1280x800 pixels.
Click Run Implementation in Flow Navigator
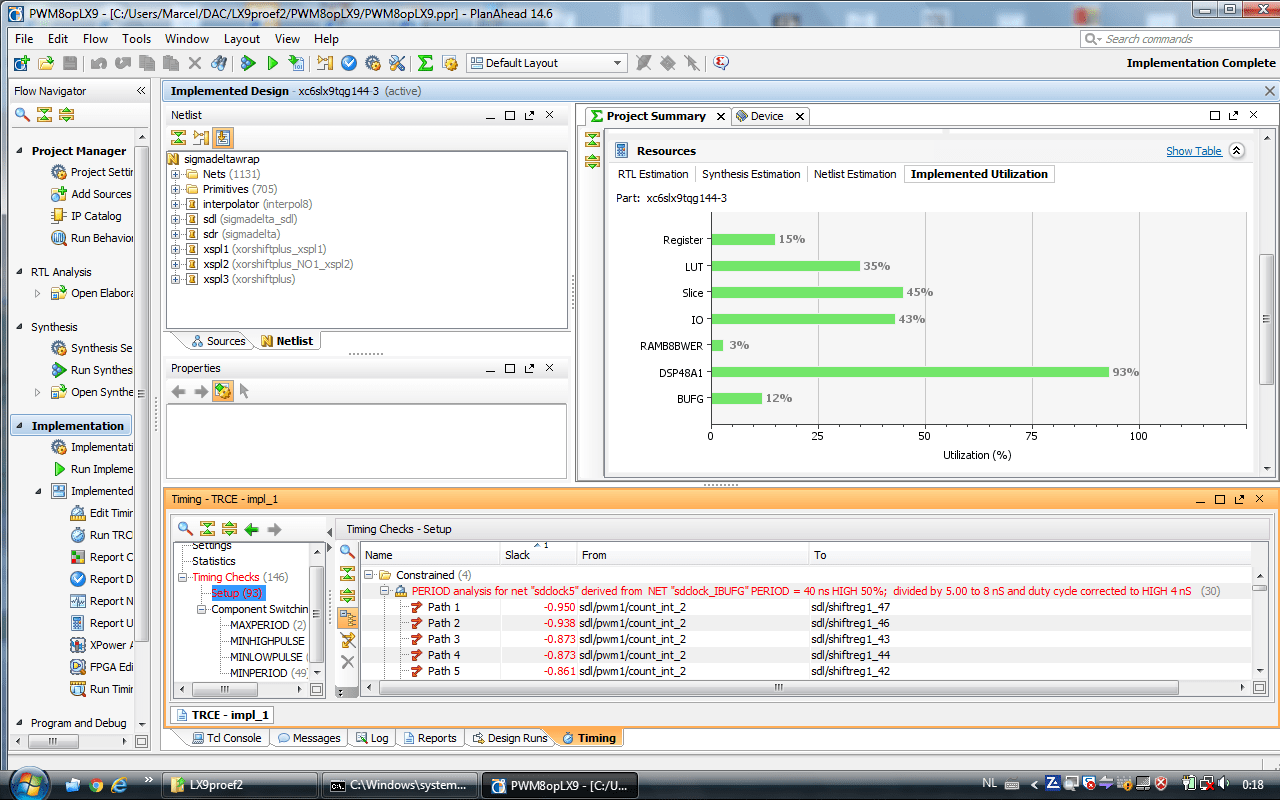click(101, 469)
